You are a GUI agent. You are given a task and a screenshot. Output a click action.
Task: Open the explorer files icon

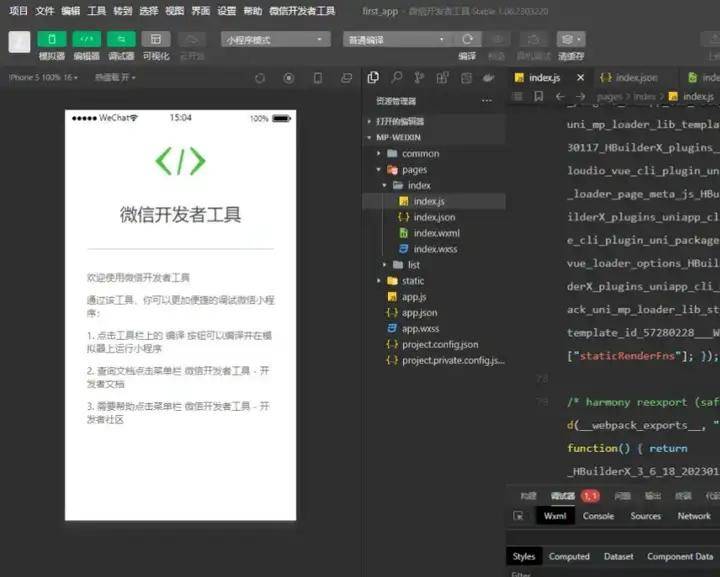(x=373, y=78)
